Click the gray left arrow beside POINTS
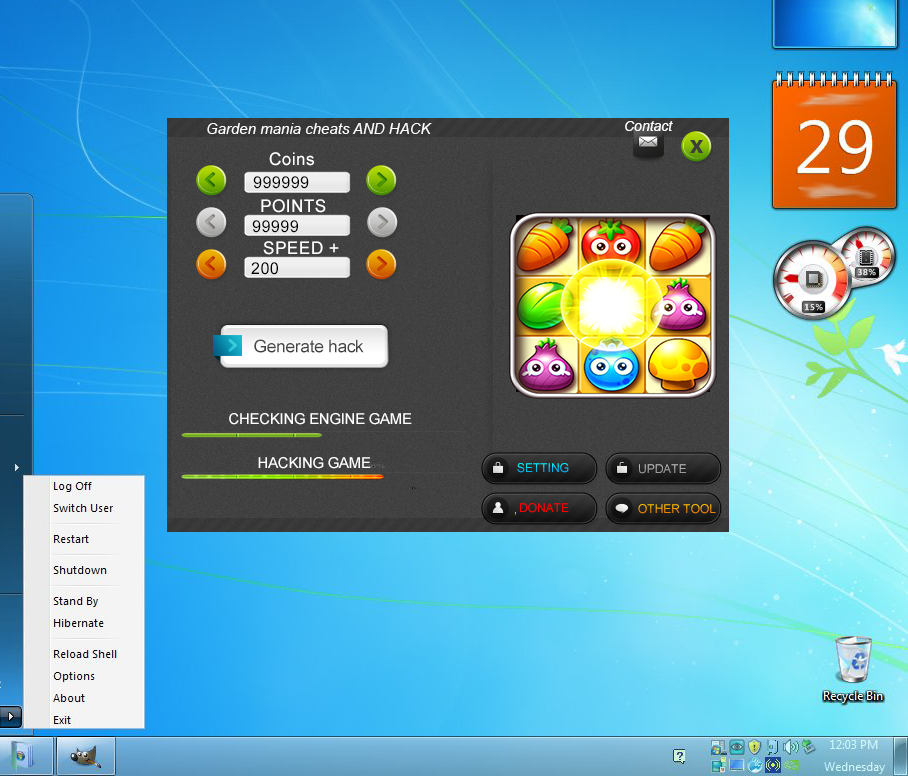Screen dimensions: 908x776 point(211,222)
